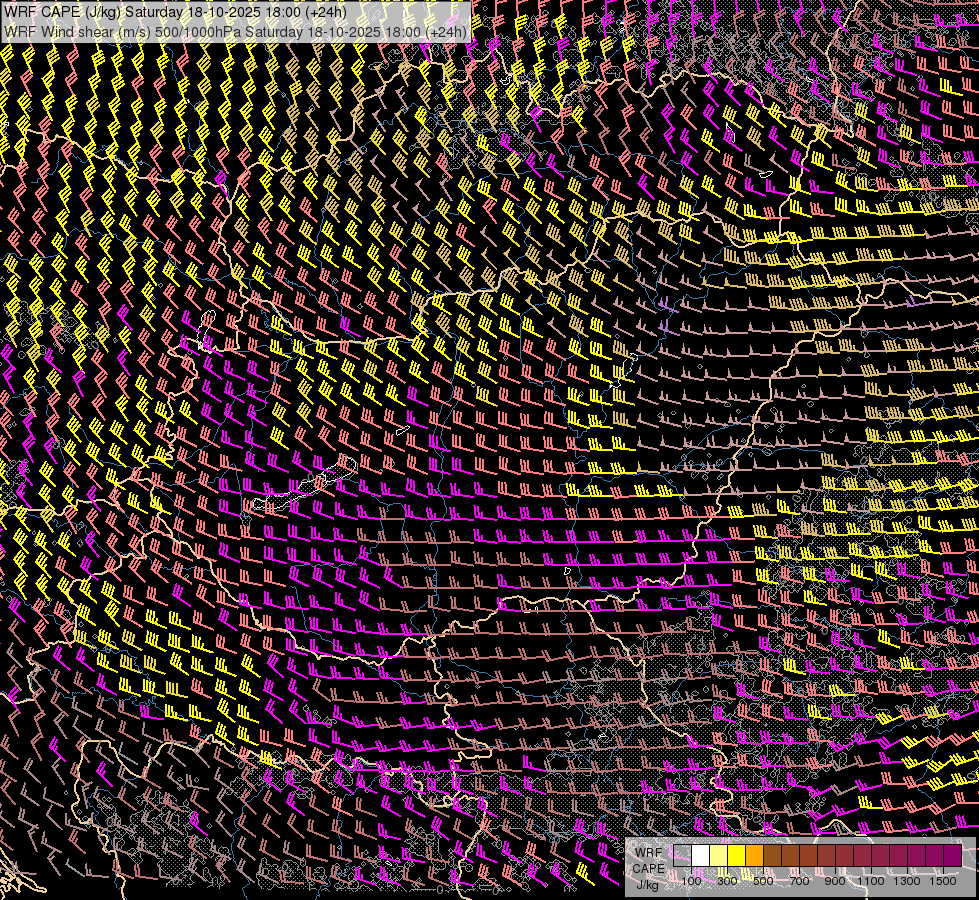Select the swatch right after 900 tick
979x900 pixels.
845,855
